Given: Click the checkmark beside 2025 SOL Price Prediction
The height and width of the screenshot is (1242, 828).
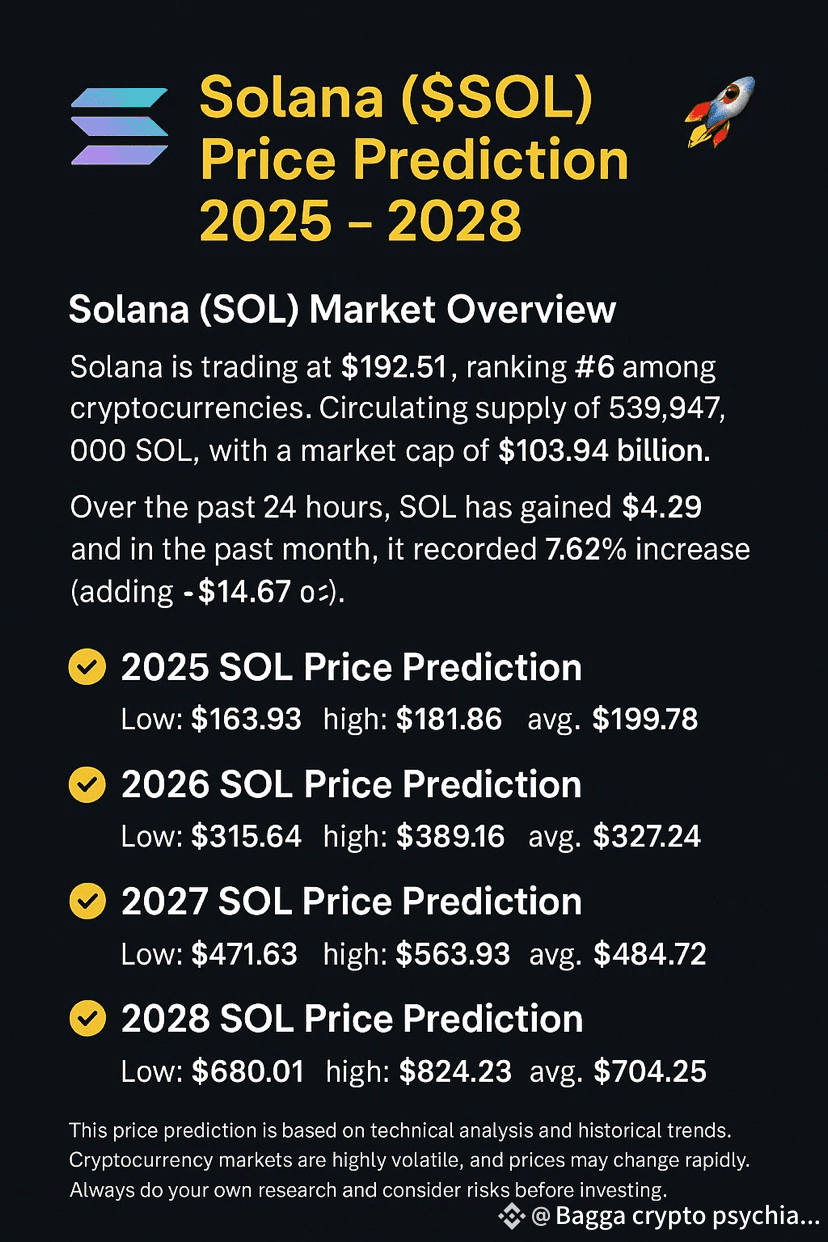Looking at the screenshot, I should point(87,667).
